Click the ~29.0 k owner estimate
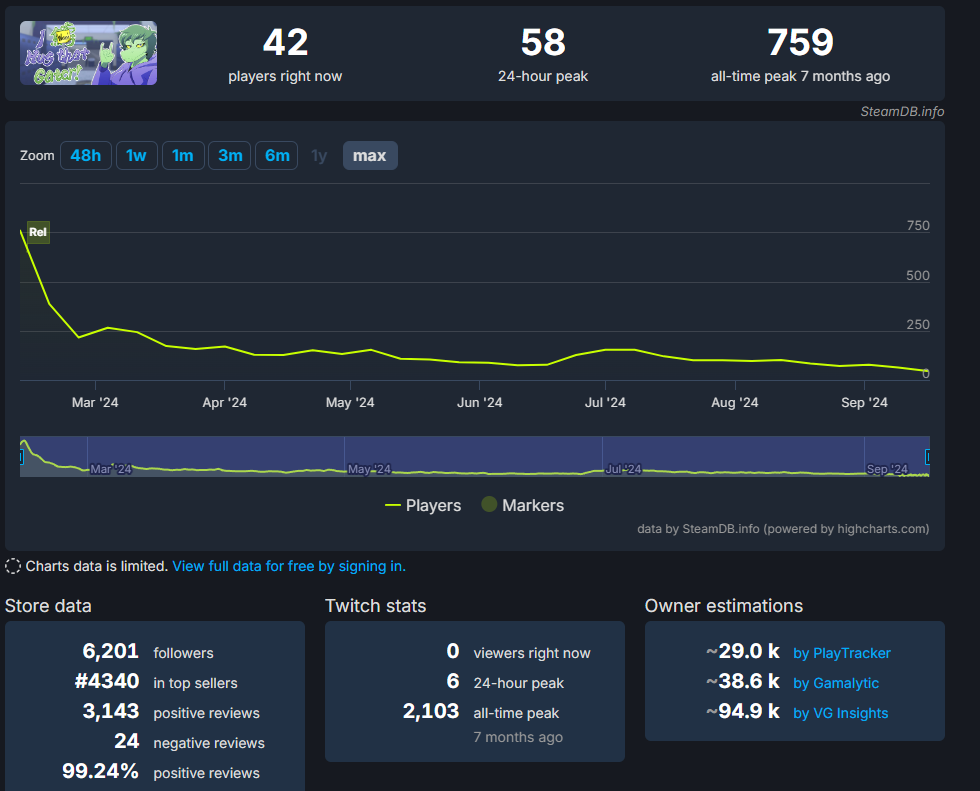Image resolution: width=980 pixels, height=791 pixels. (743, 651)
